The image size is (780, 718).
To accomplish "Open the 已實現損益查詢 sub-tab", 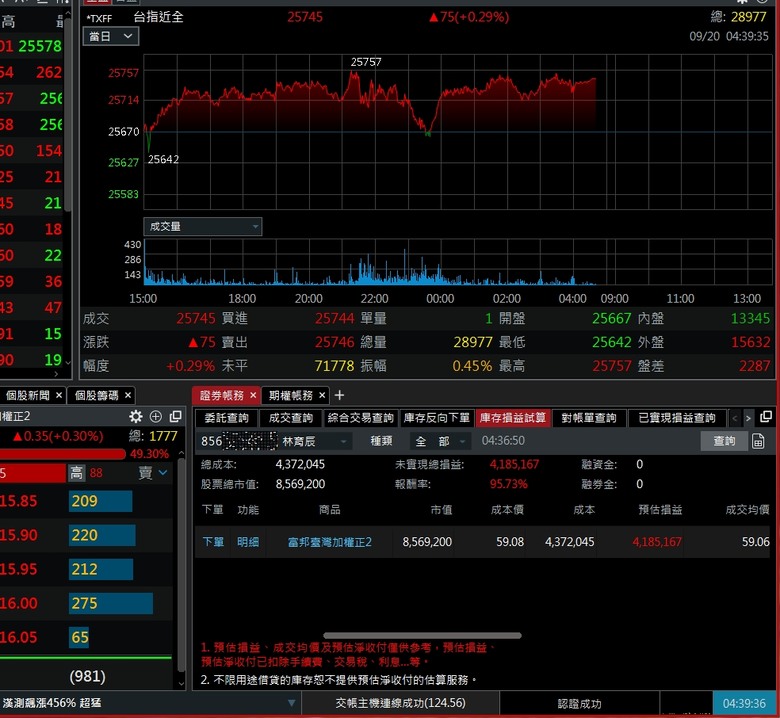I will pos(677,417).
